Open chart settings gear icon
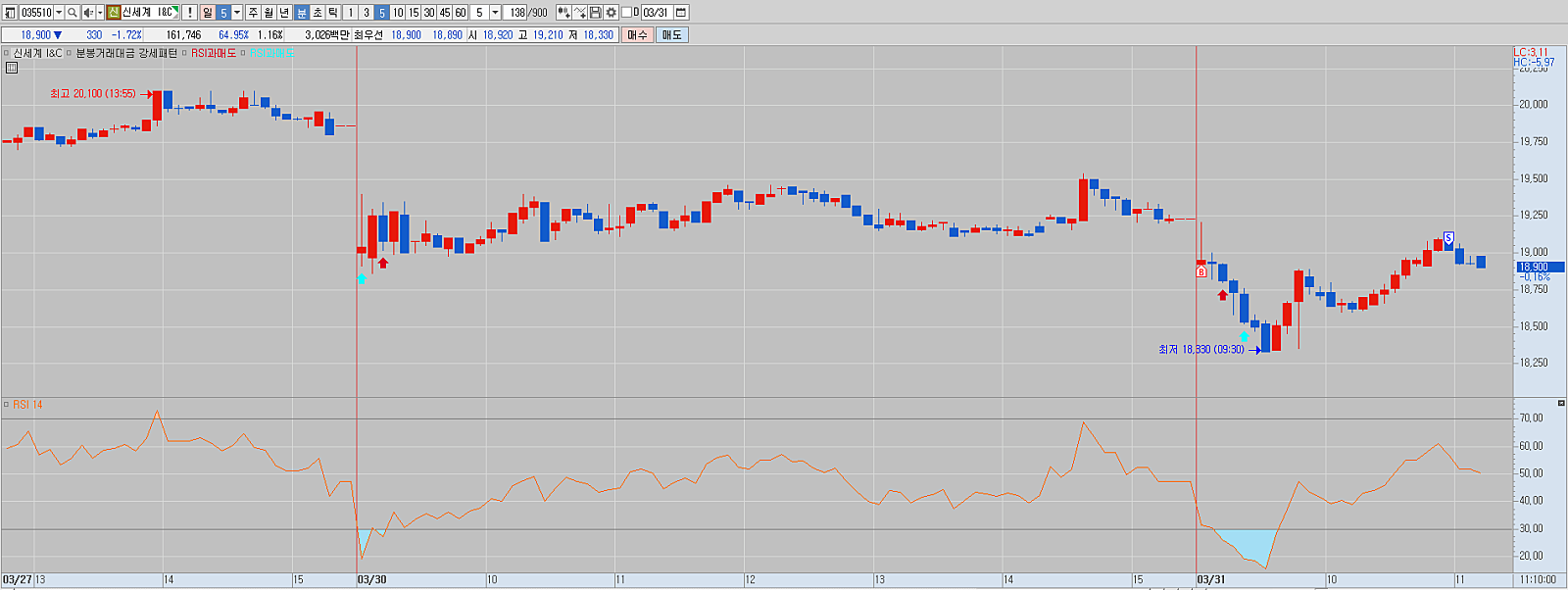 612,13
